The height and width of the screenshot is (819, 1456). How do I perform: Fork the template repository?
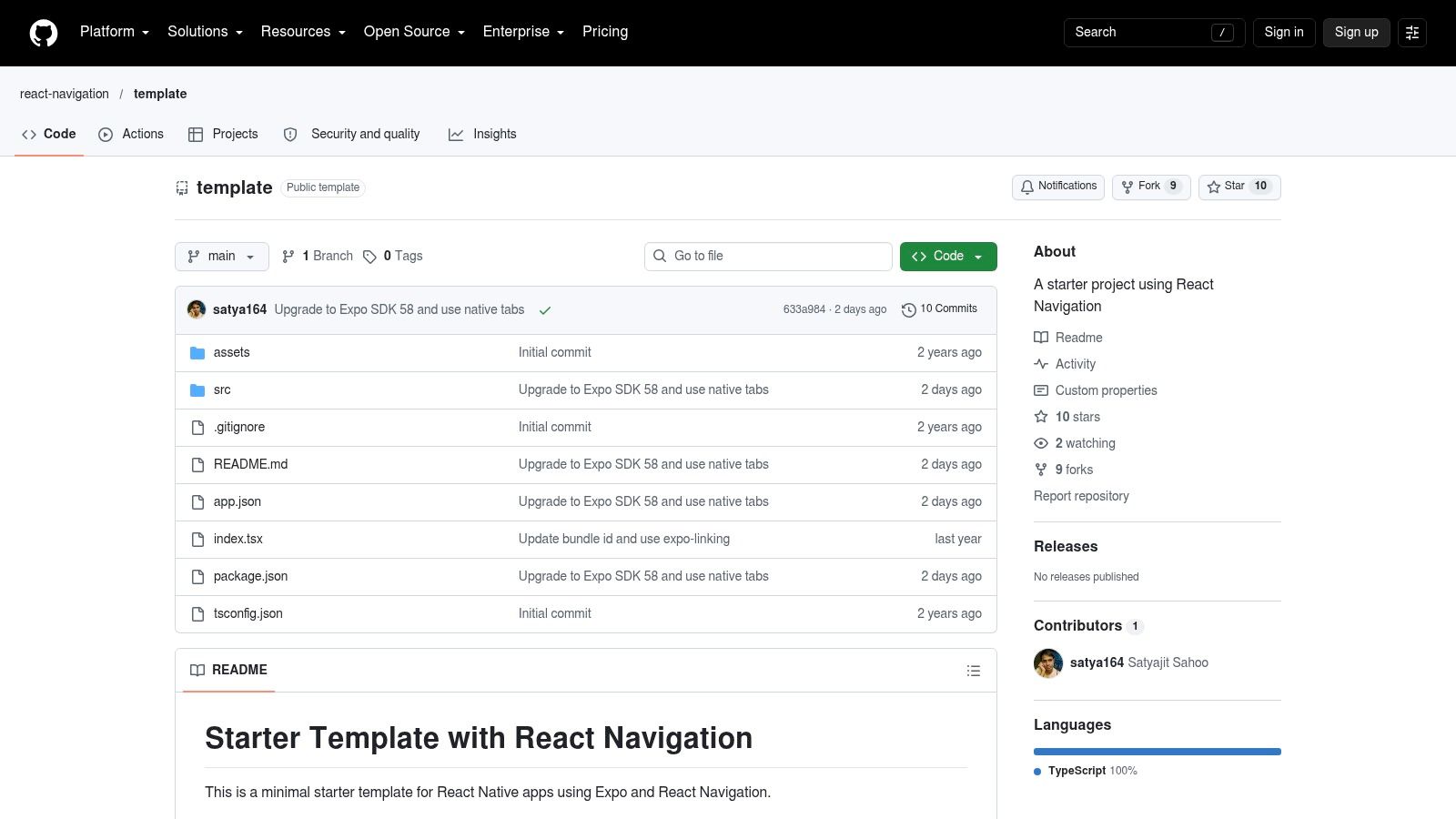tap(1151, 187)
